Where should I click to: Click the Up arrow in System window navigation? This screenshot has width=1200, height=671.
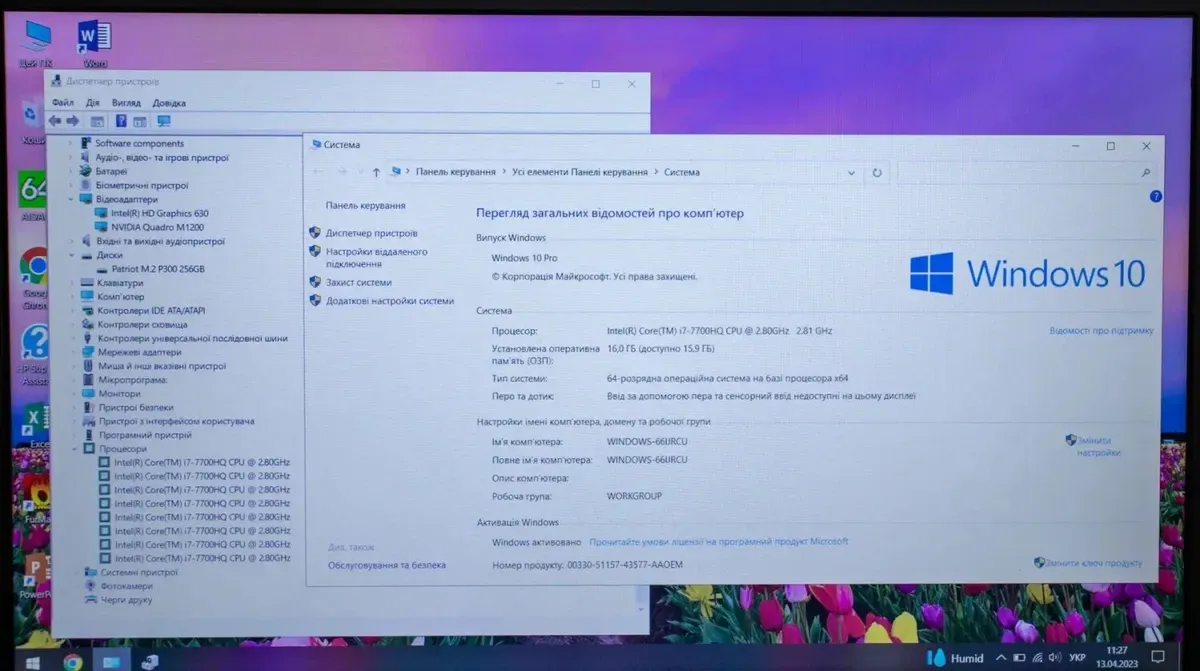[x=376, y=173]
